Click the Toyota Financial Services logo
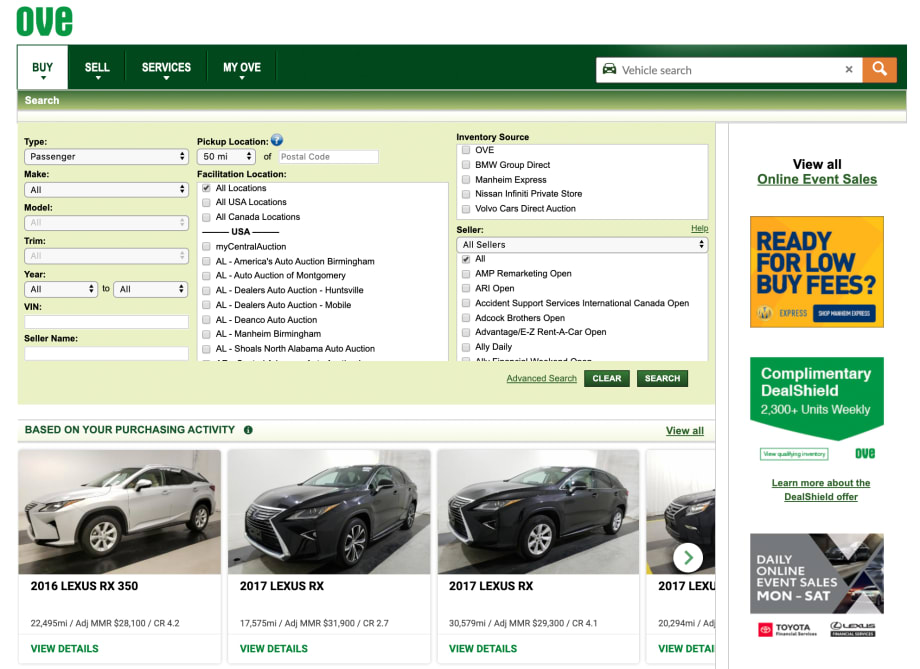The width and height of the screenshot is (920, 669). pos(787,630)
